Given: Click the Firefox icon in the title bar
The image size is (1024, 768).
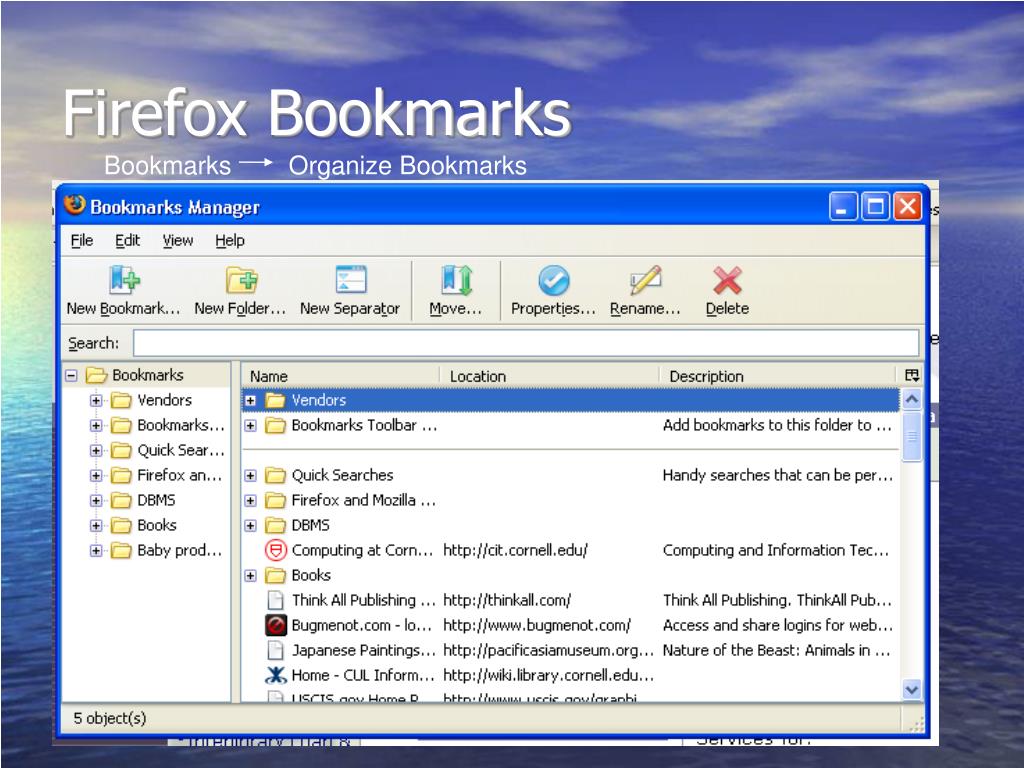Looking at the screenshot, I should pyautogui.click(x=74, y=205).
